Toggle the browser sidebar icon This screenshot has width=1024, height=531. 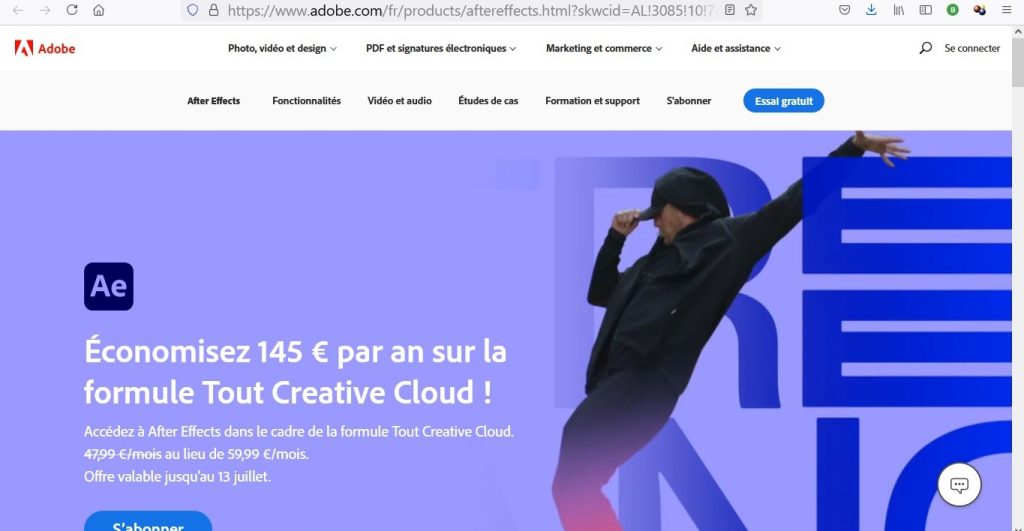(925, 10)
